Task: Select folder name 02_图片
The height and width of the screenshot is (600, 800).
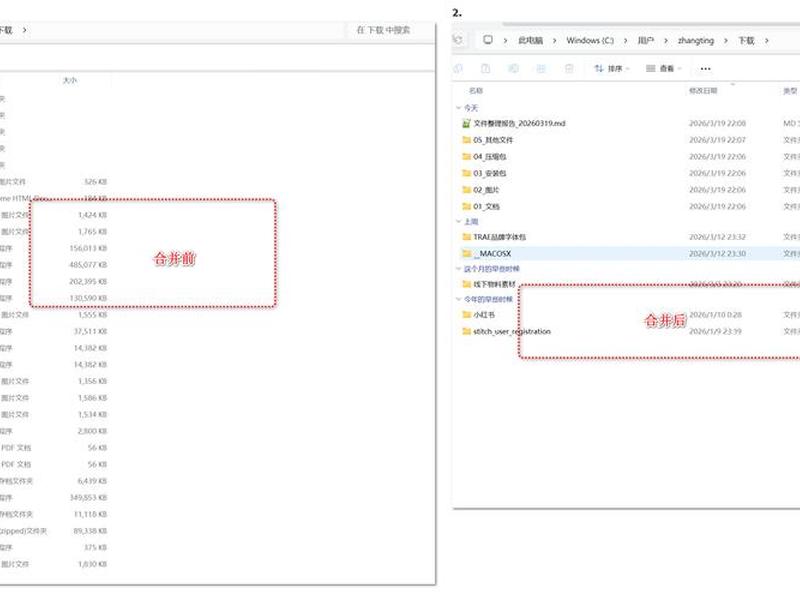Action: [x=486, y=190]
